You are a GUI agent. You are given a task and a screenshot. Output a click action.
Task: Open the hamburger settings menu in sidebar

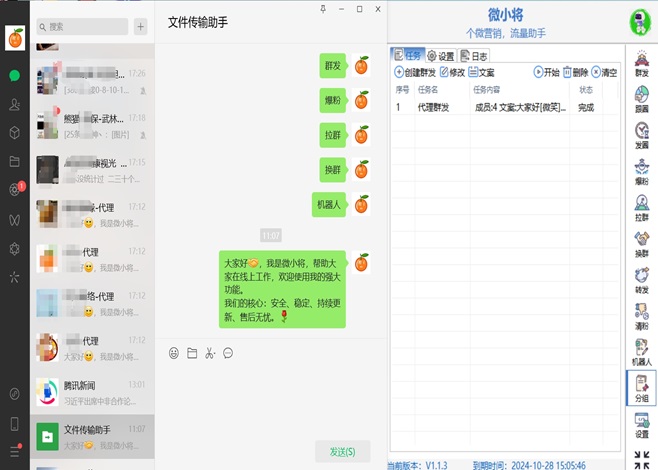pyautogui.click(x=15, y=451)
